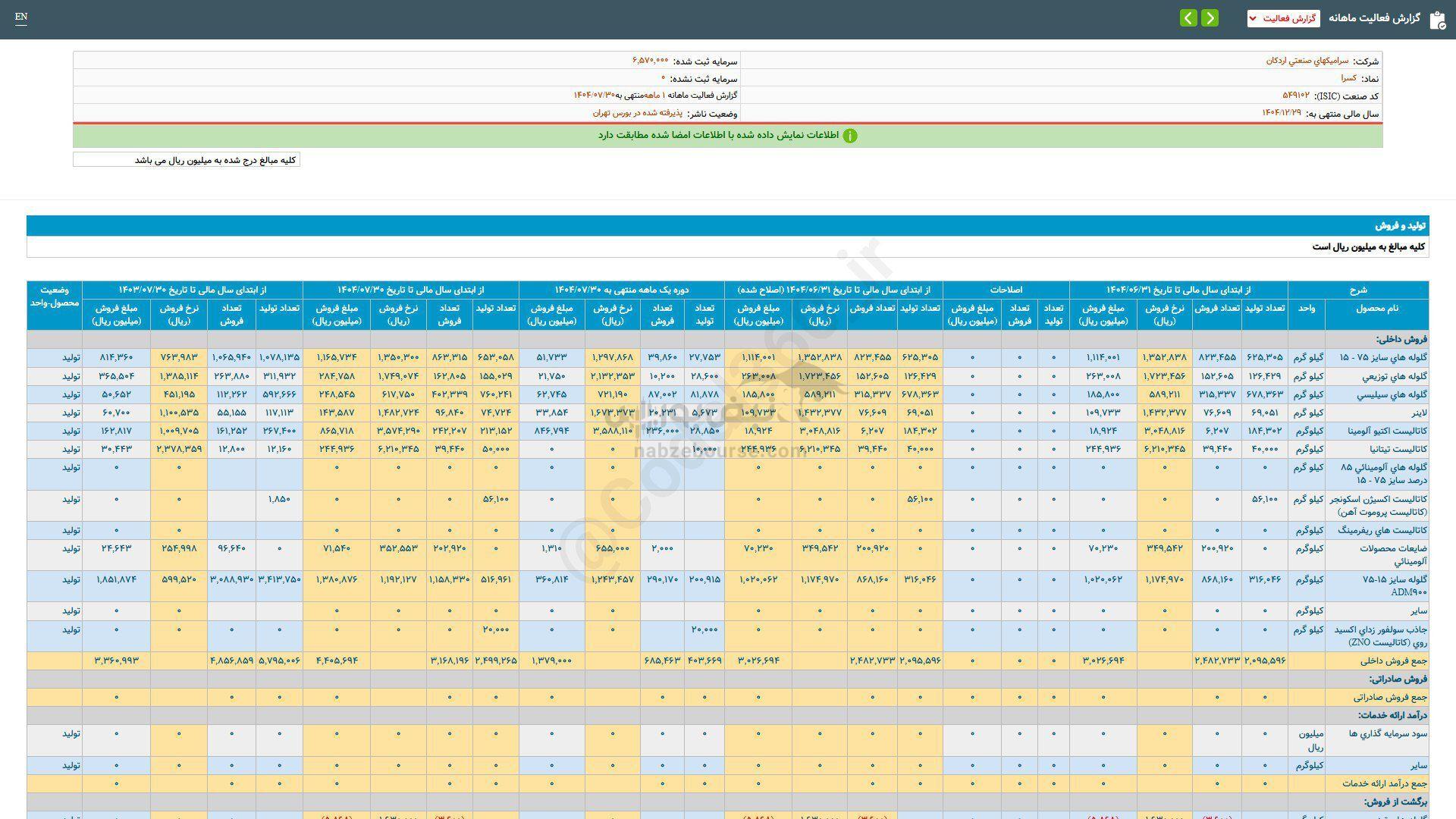Open the گزارش فعالیت report type dropdown
Screen dimensions: 1456x819
(x=1283, y=18)
